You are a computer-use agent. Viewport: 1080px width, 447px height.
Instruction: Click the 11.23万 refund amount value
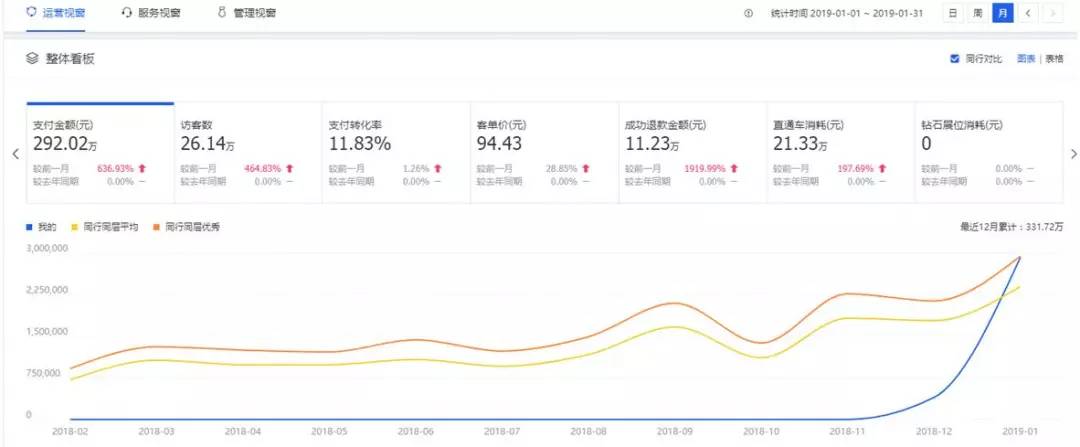(652, 144)
